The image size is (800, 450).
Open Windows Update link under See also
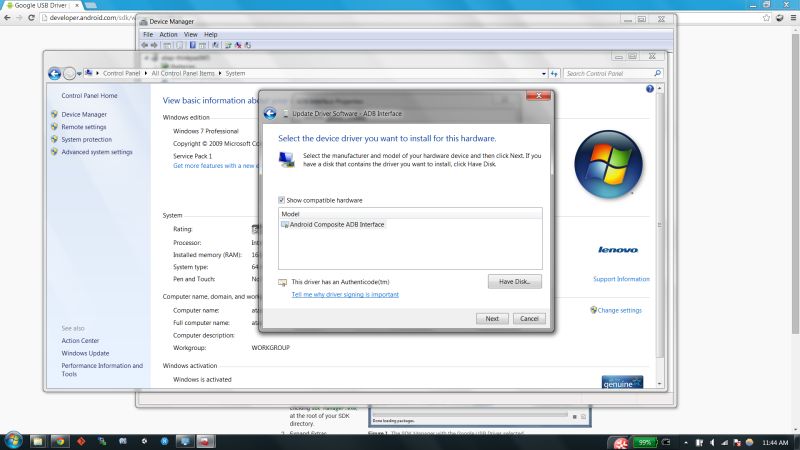click(85, 353)
